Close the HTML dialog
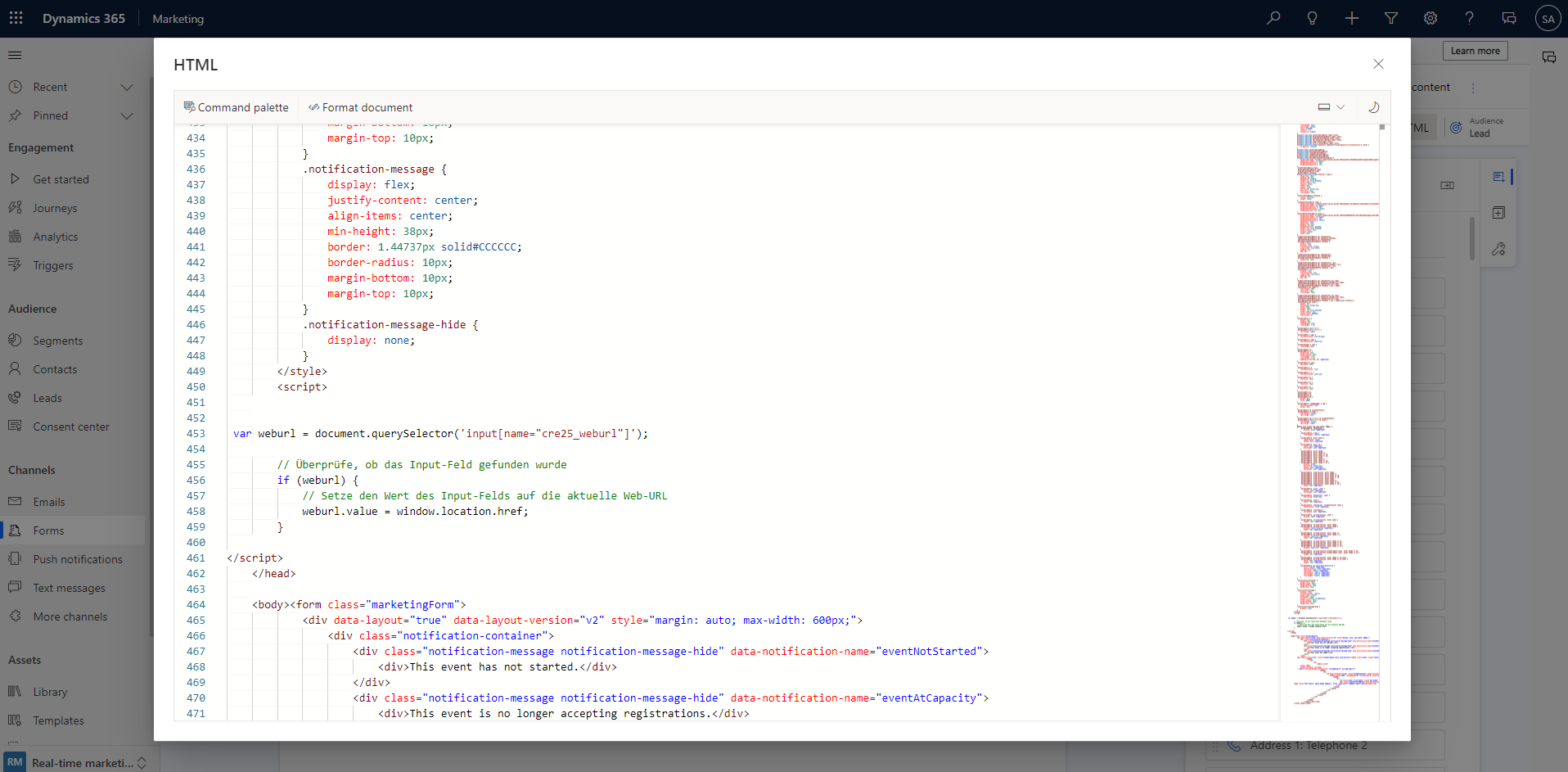 click(x=1378, y=64)
